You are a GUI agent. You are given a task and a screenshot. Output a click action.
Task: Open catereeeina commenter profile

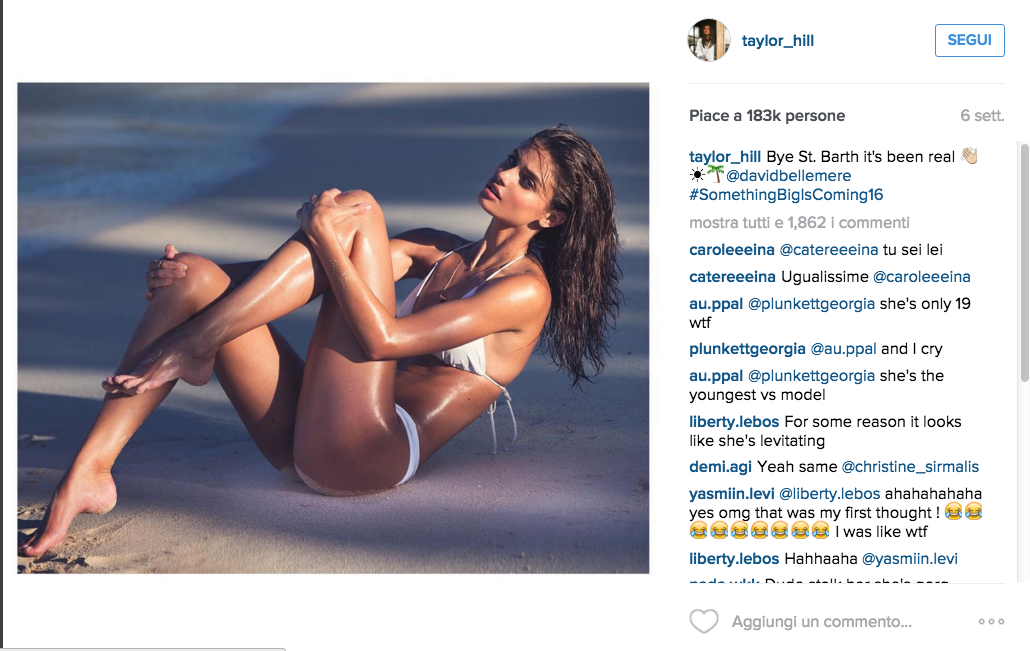pos(732,277)
